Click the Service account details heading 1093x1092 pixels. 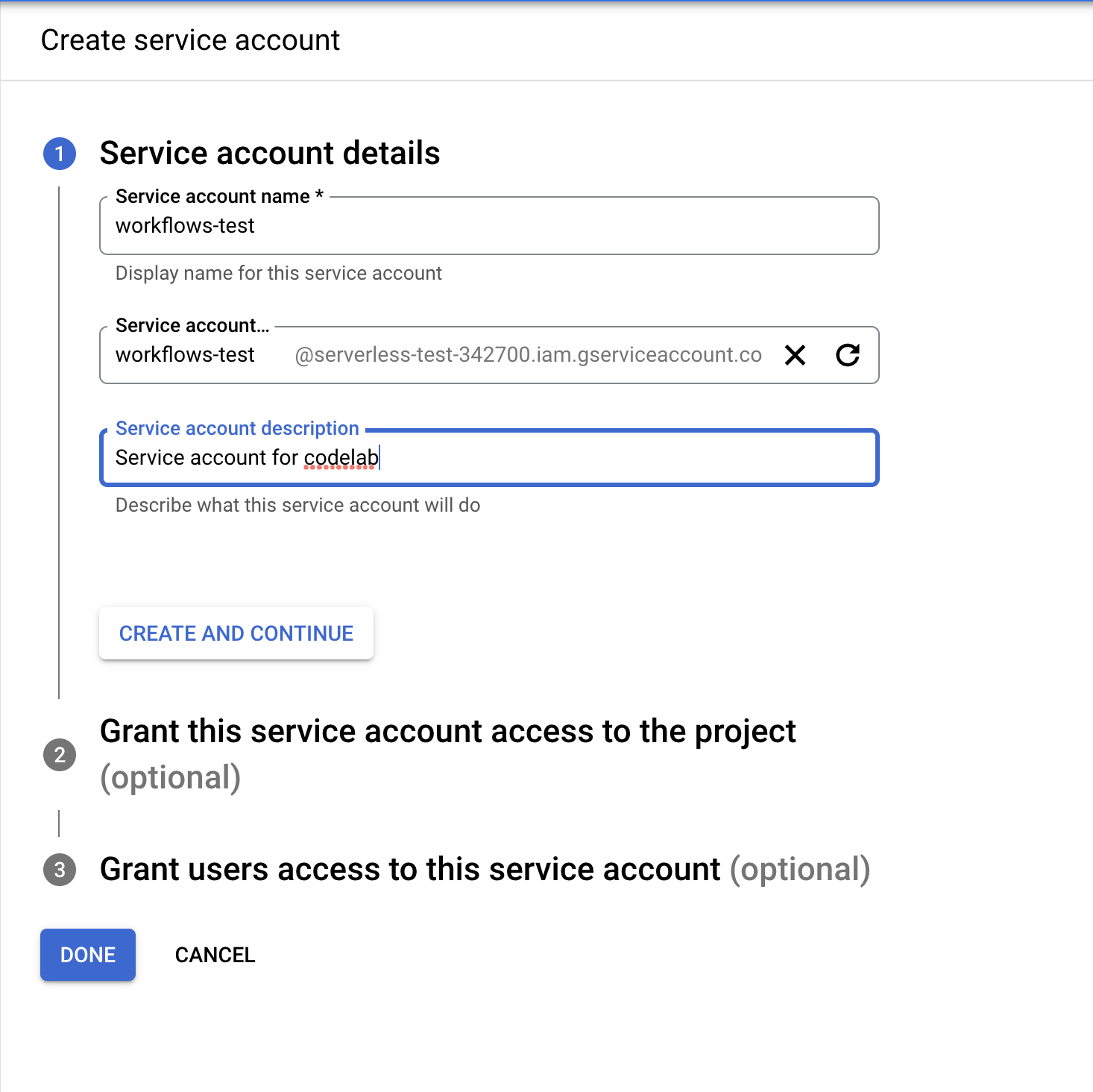[x=270, y=154]
